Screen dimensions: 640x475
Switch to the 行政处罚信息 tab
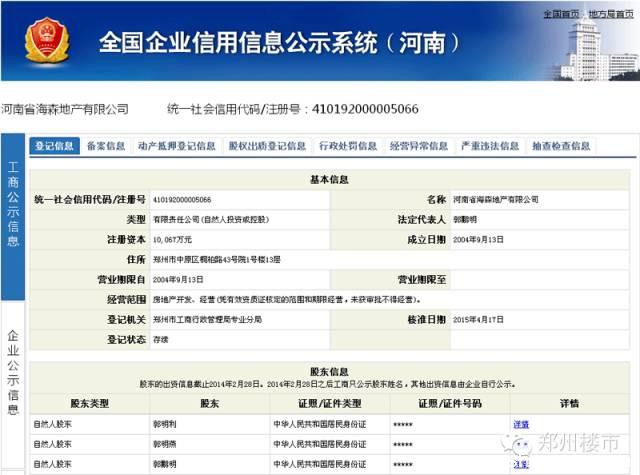[348, 146]
